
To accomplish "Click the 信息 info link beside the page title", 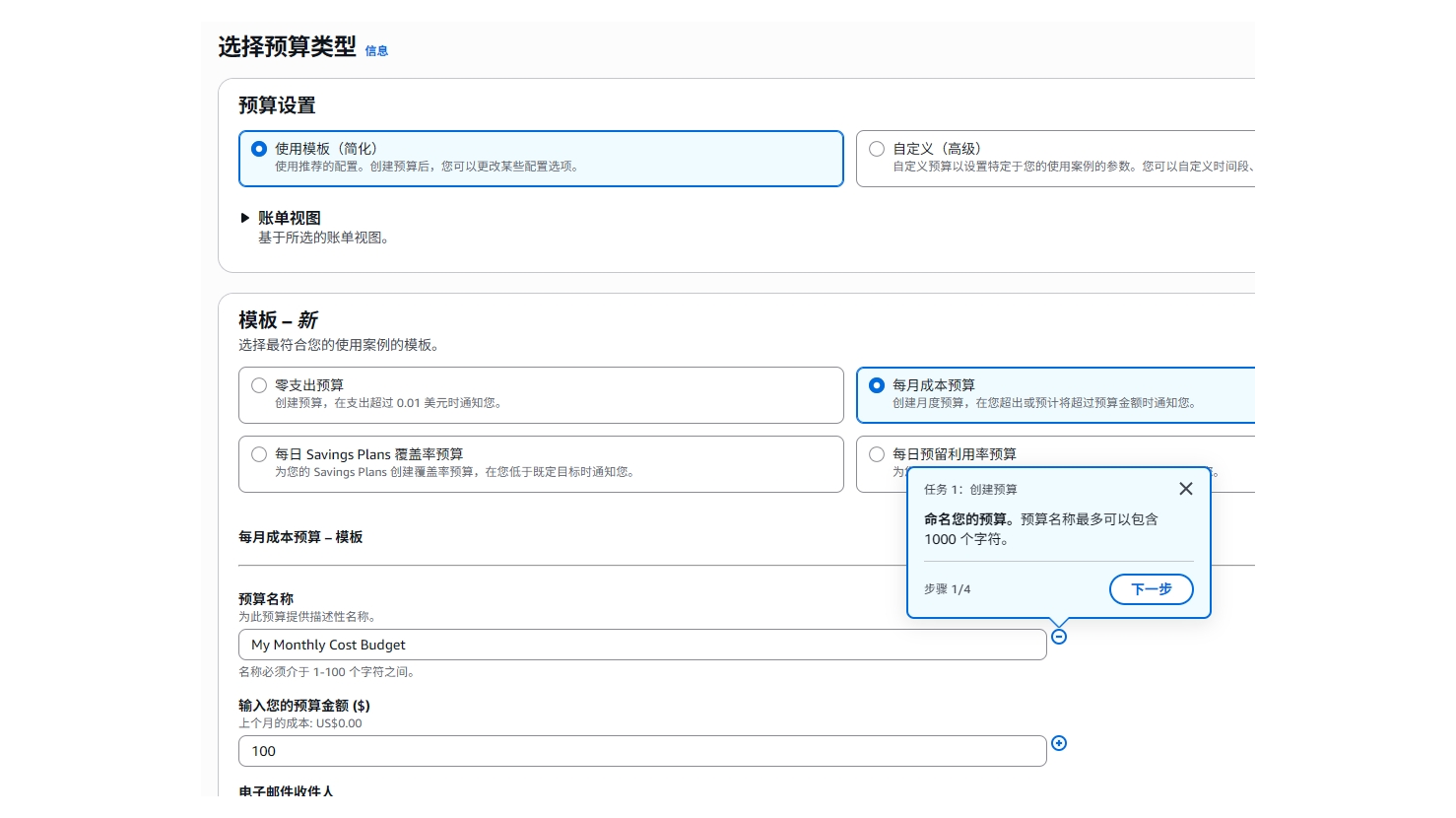I will pyautogui.click(x=376, y=51).
